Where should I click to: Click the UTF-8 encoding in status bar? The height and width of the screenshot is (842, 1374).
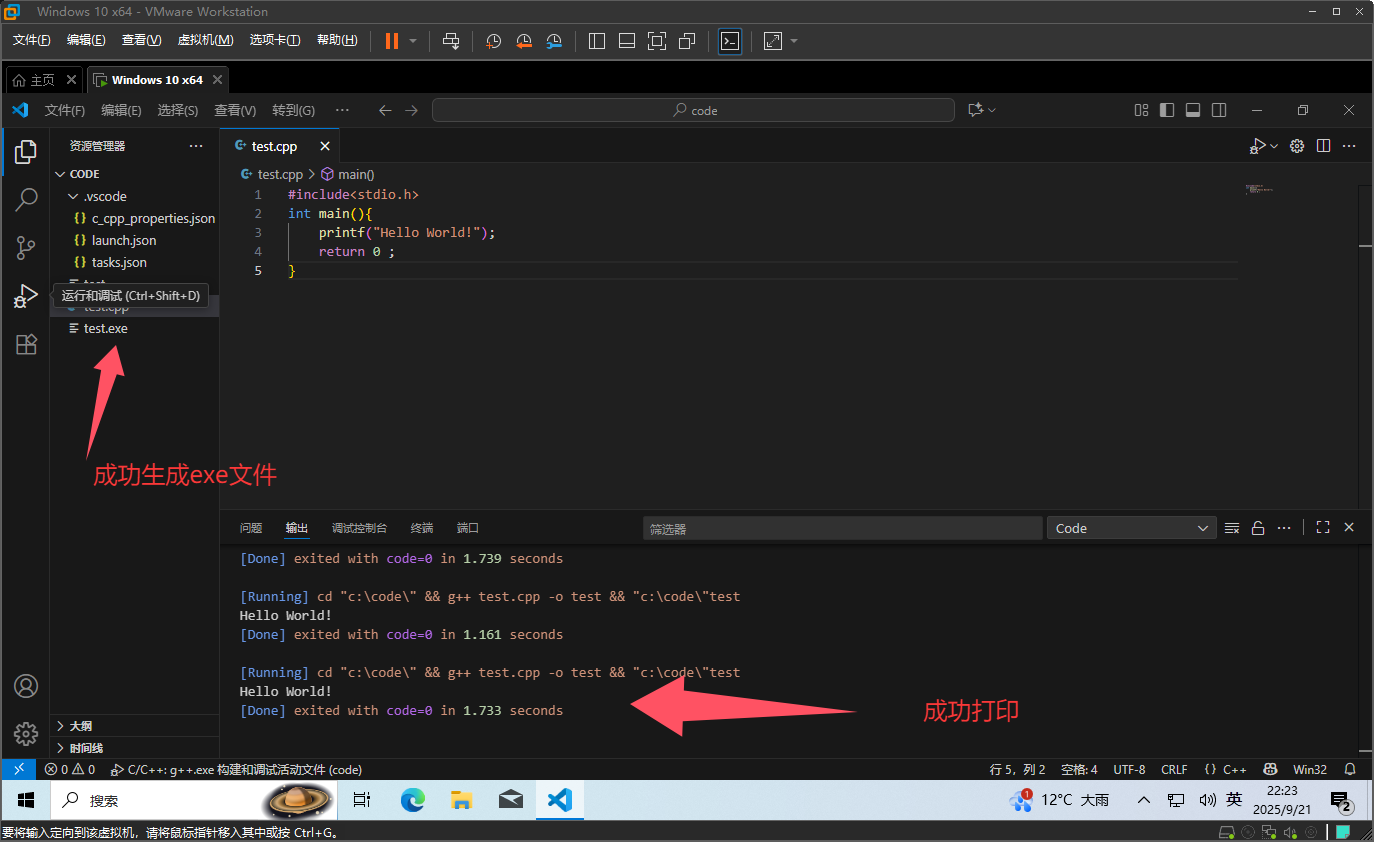(x=1129, y=769)
